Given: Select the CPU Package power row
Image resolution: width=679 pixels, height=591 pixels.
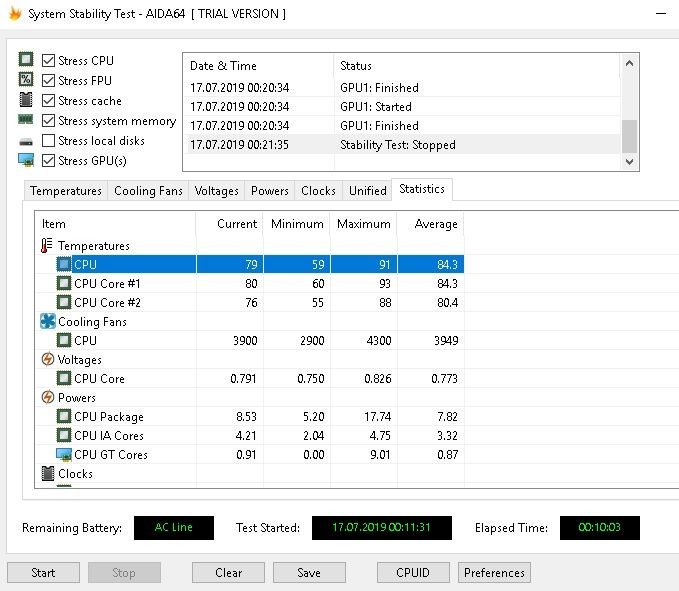Looking at the screenshot, I should [250, 417].
